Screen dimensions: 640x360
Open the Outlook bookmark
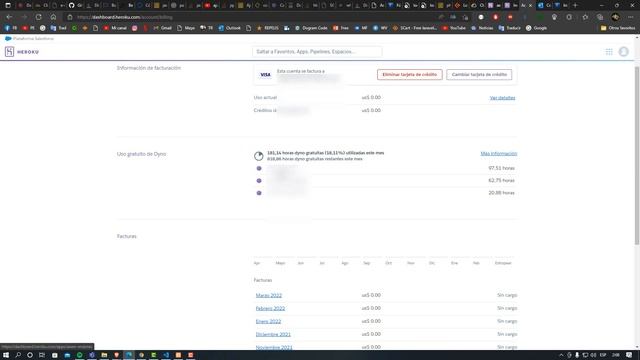(229, 28)
